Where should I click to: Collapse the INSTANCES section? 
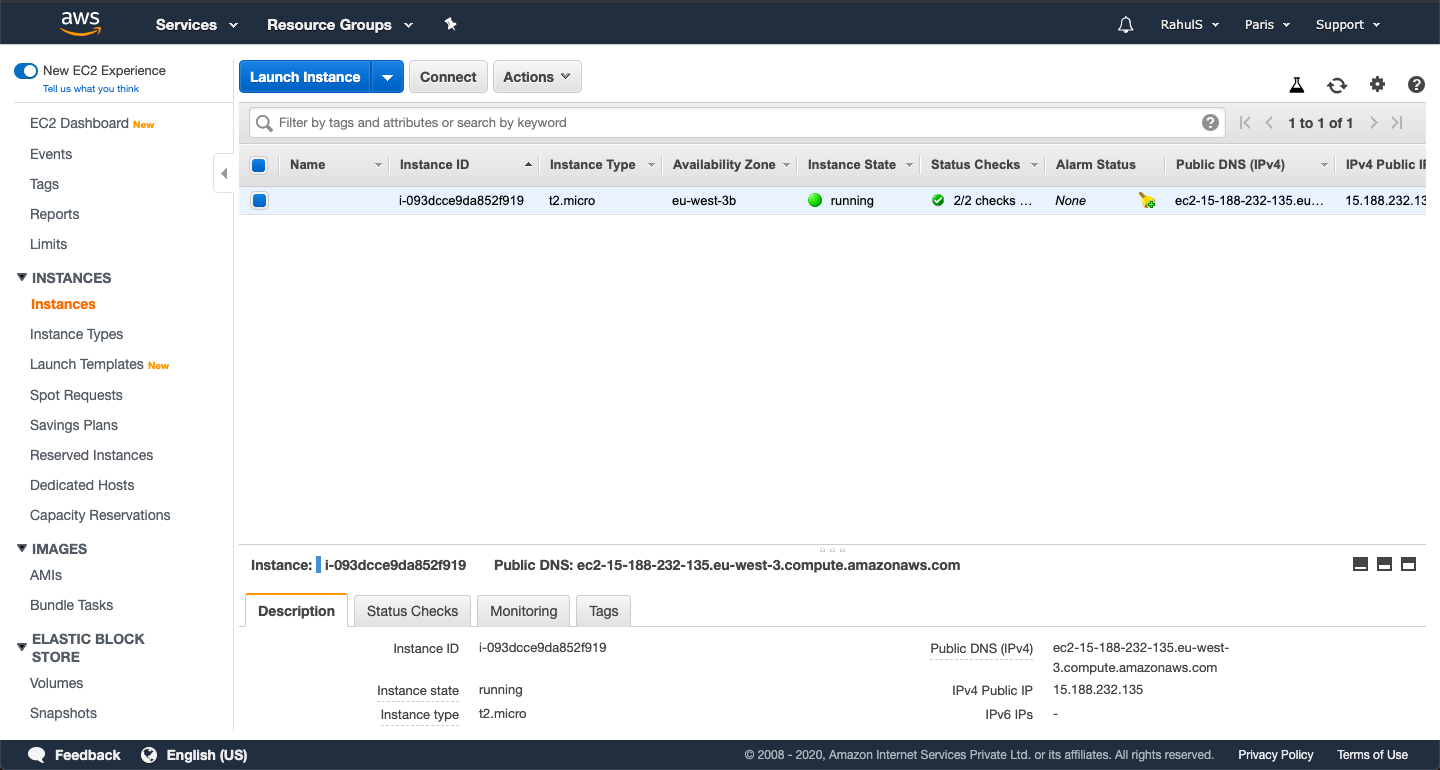click(x=22, y=277)
